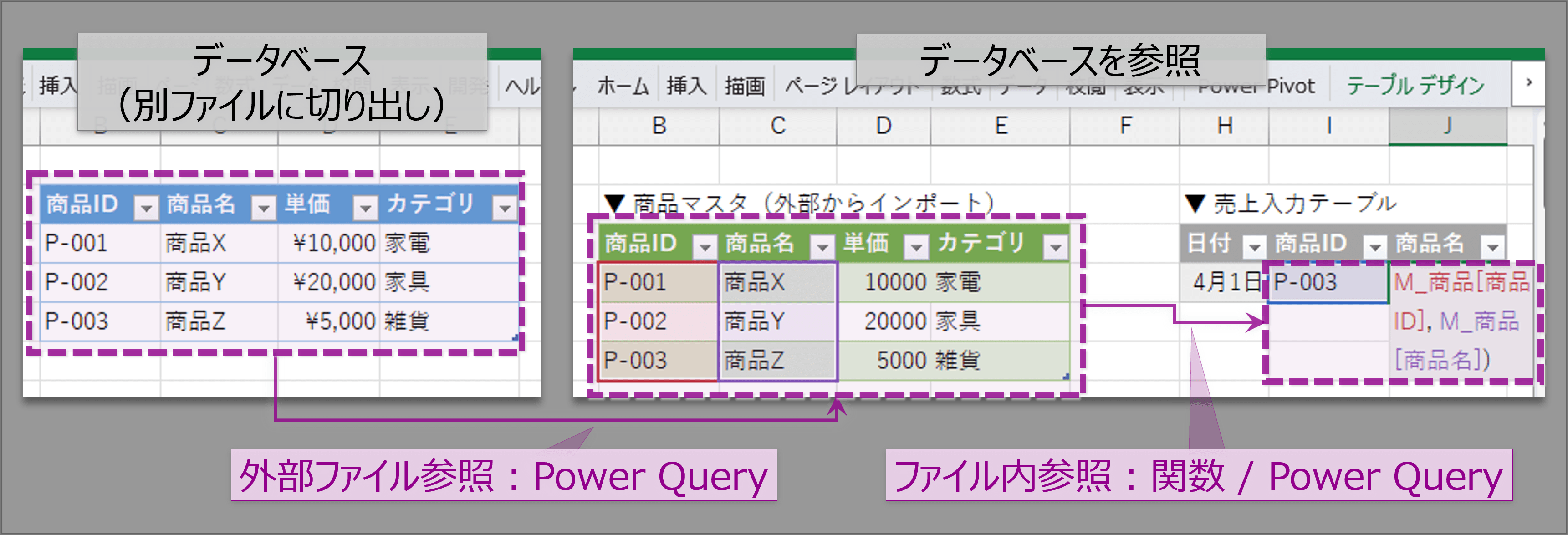Select the 5000 price cell
Image resolution: width=1568 pixels, height=535 pixels.
(x=884, y=360)
